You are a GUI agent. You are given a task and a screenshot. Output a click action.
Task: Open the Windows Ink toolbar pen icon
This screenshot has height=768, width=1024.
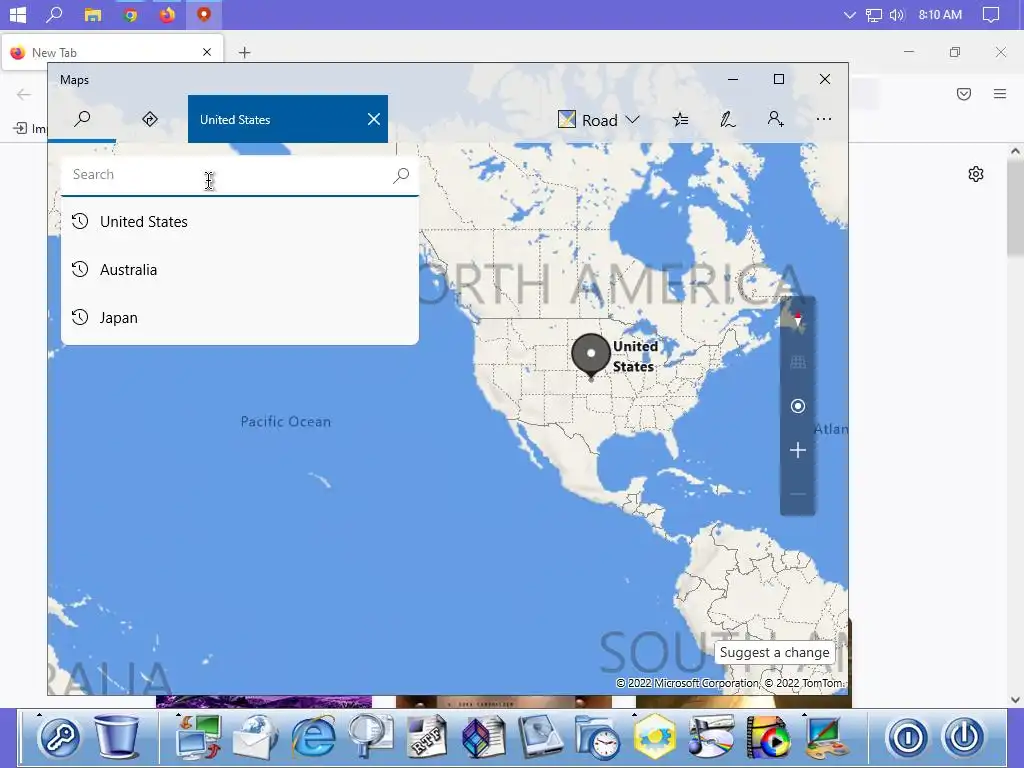tap(728, 119)
